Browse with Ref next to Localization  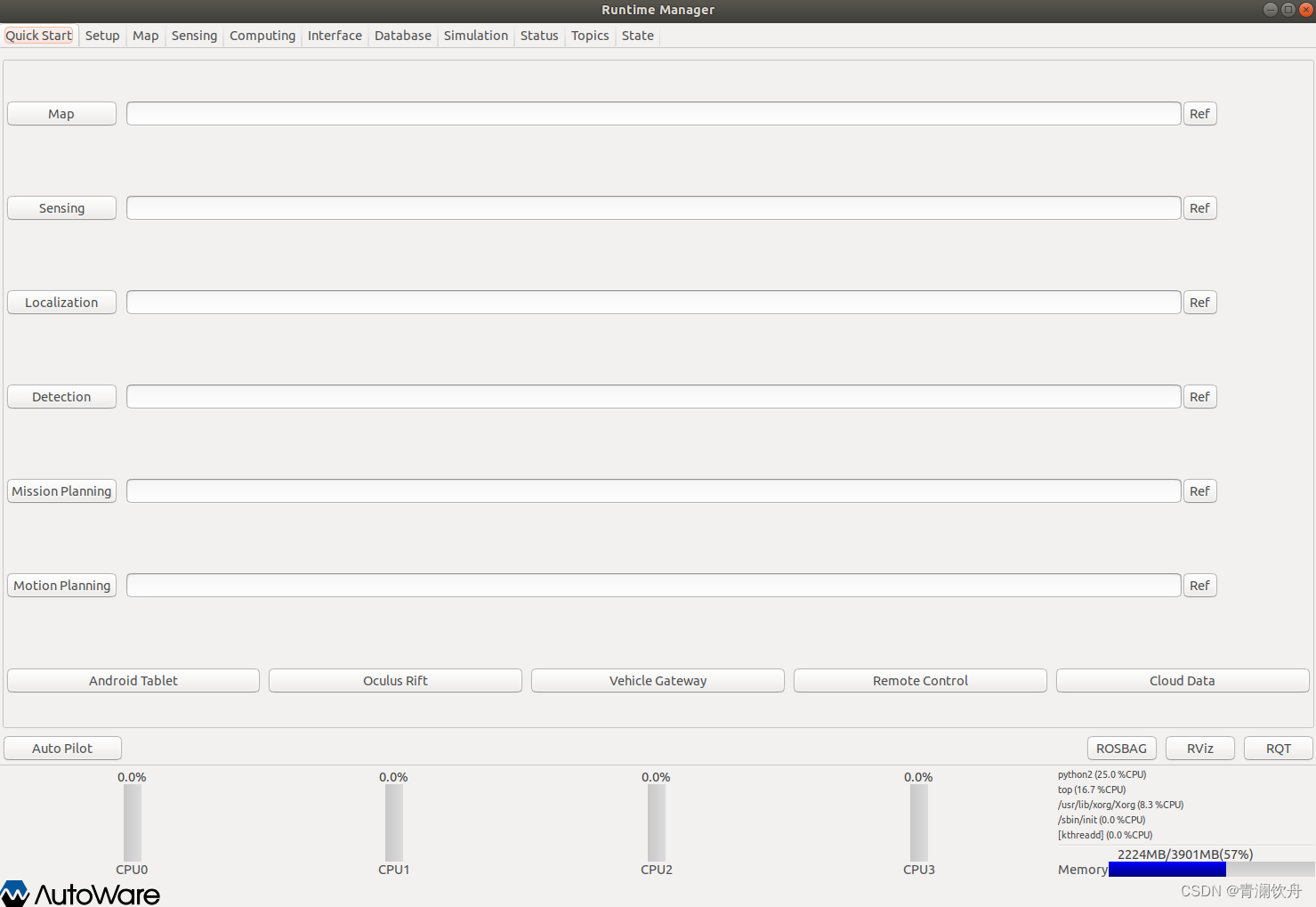tap(1199, 303)
